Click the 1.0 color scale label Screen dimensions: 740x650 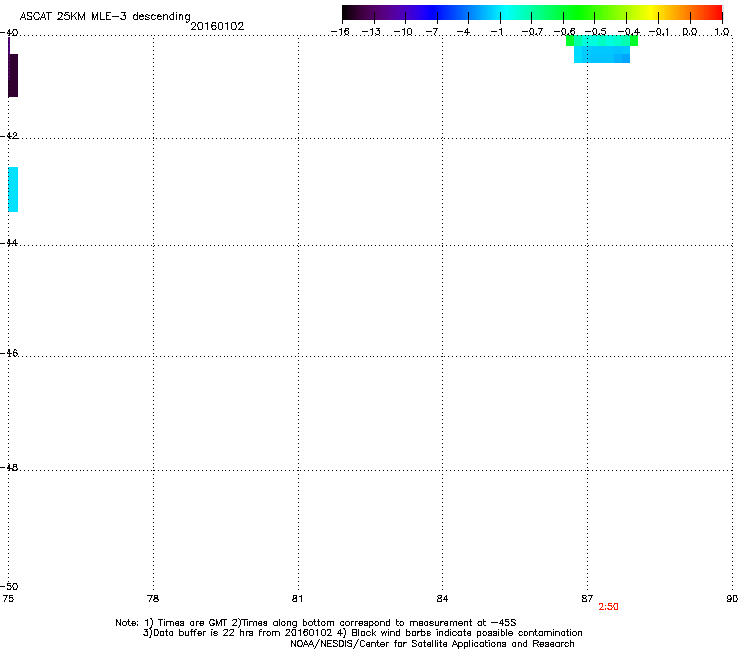tap(722, 32)
